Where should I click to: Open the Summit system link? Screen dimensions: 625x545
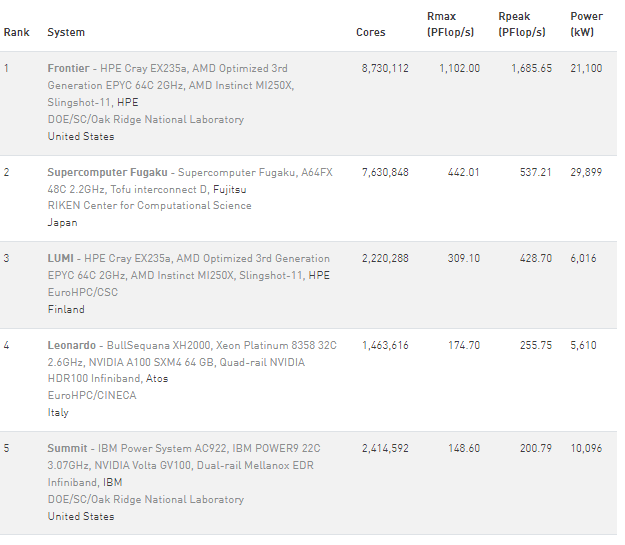click(68, 449)
